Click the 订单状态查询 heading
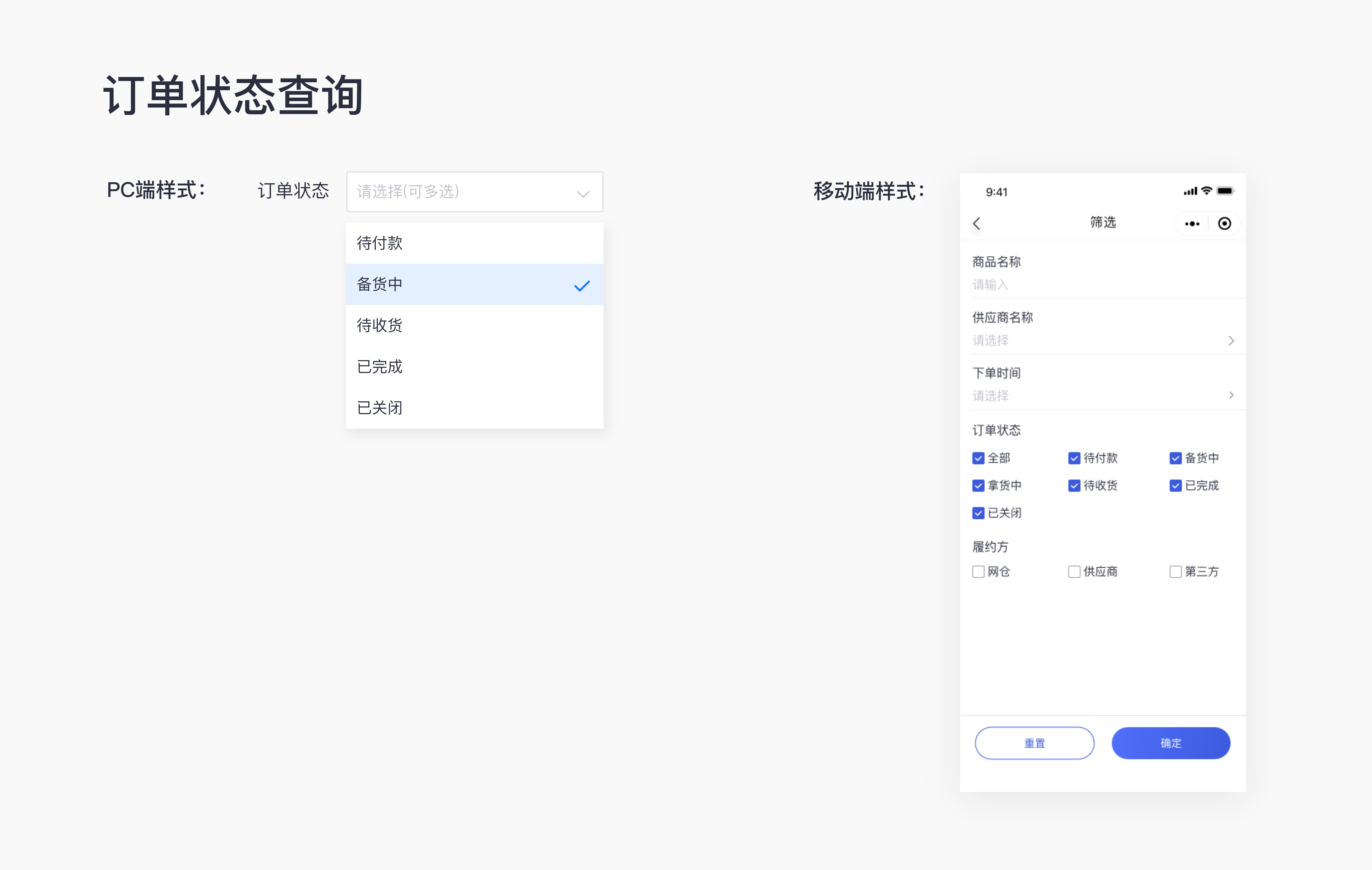Screen dimensions: 1372x870 click(233, 95)
